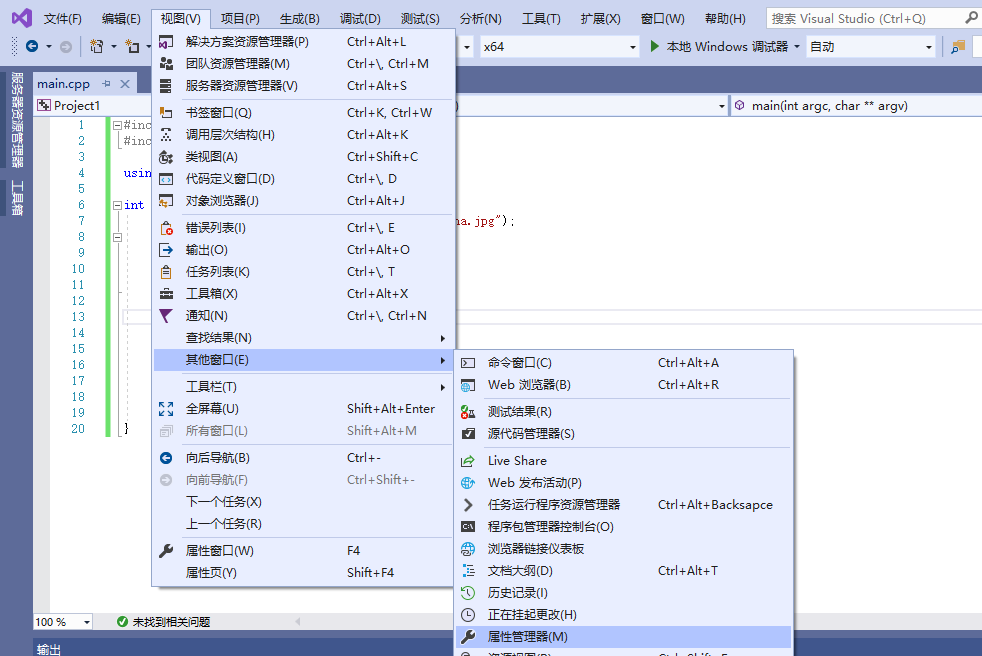Open 浏览器链接仪表板
The width and height of the screenshot is (982, 656).
click(x=624, y=548)
